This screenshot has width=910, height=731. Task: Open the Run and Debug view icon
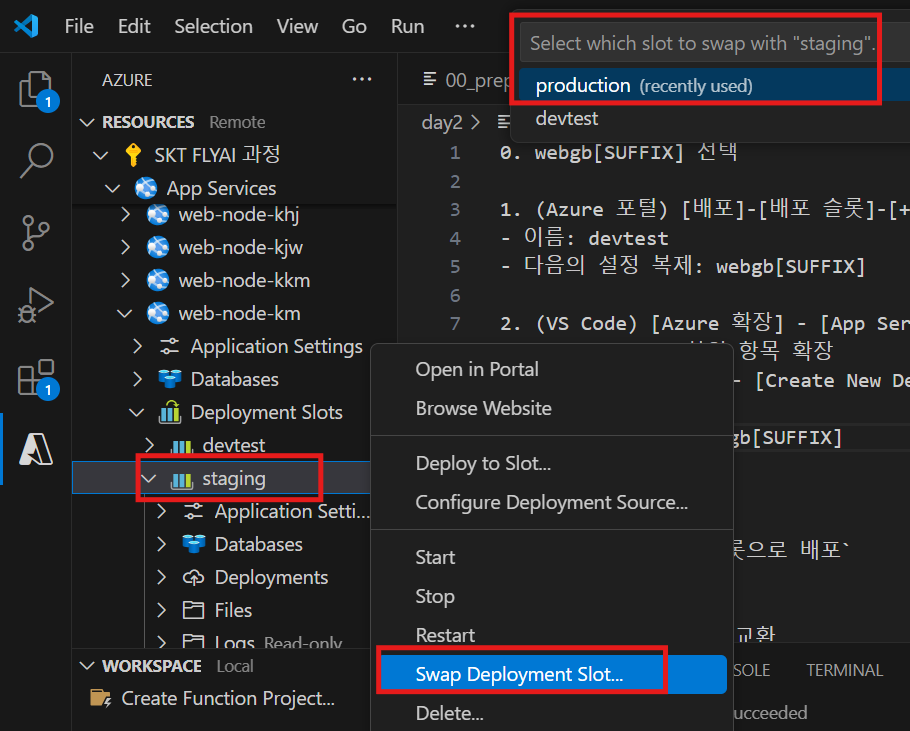pyautogui.click(x=36, y=305)
